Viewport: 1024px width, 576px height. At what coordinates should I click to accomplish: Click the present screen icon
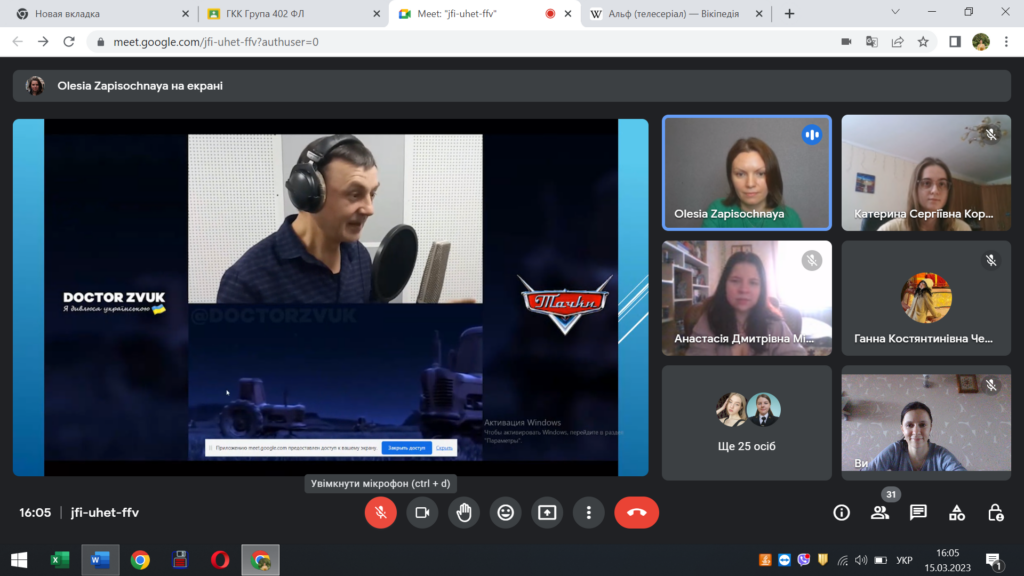(x=547, y=512)
